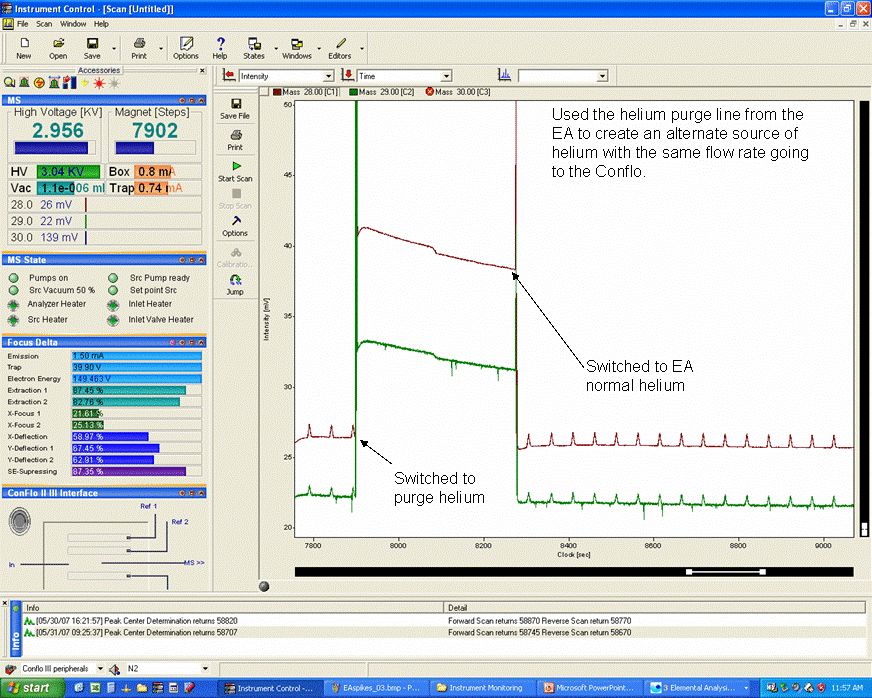Click the Conflo III peripherals icon at bottom left

pos(9,669)
